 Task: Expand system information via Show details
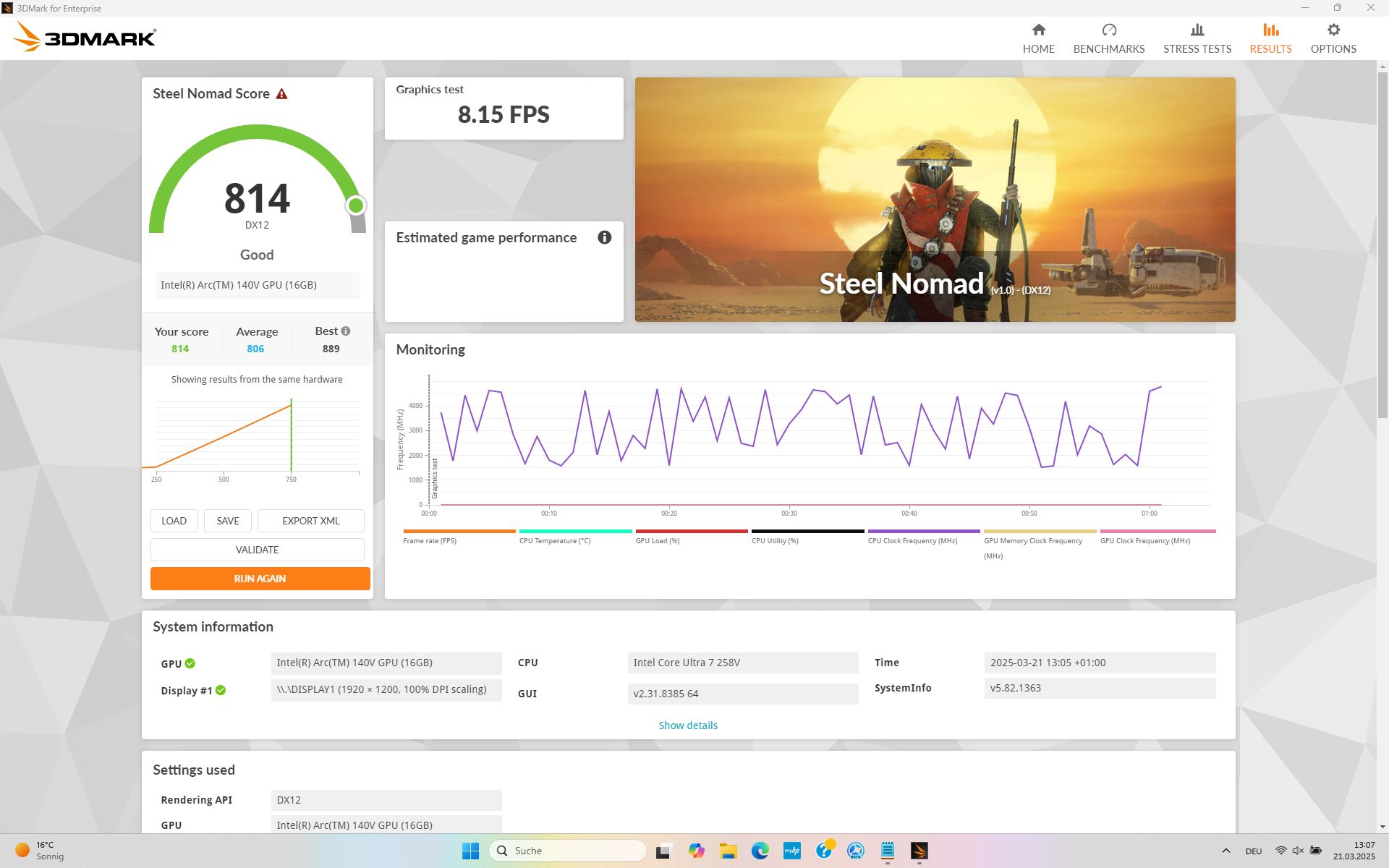687,726
